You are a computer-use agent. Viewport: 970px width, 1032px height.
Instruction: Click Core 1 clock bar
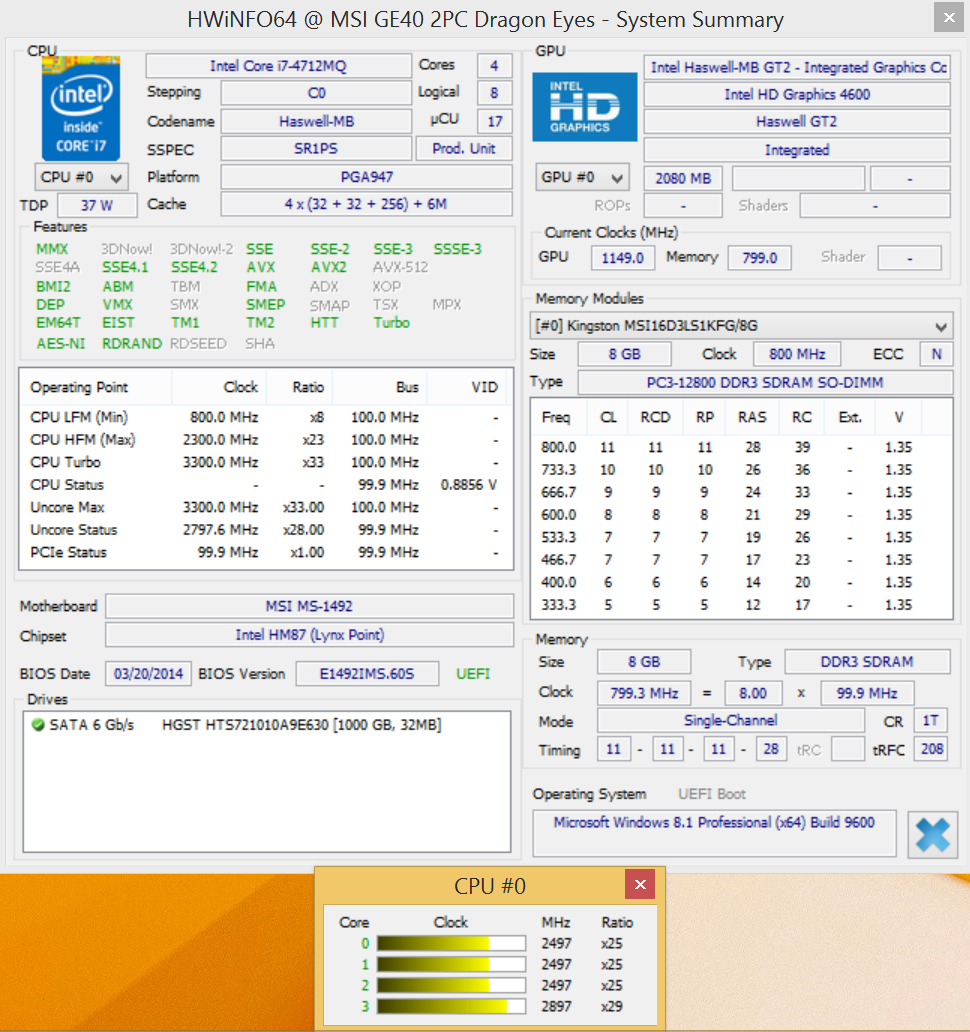coord(451,964)
